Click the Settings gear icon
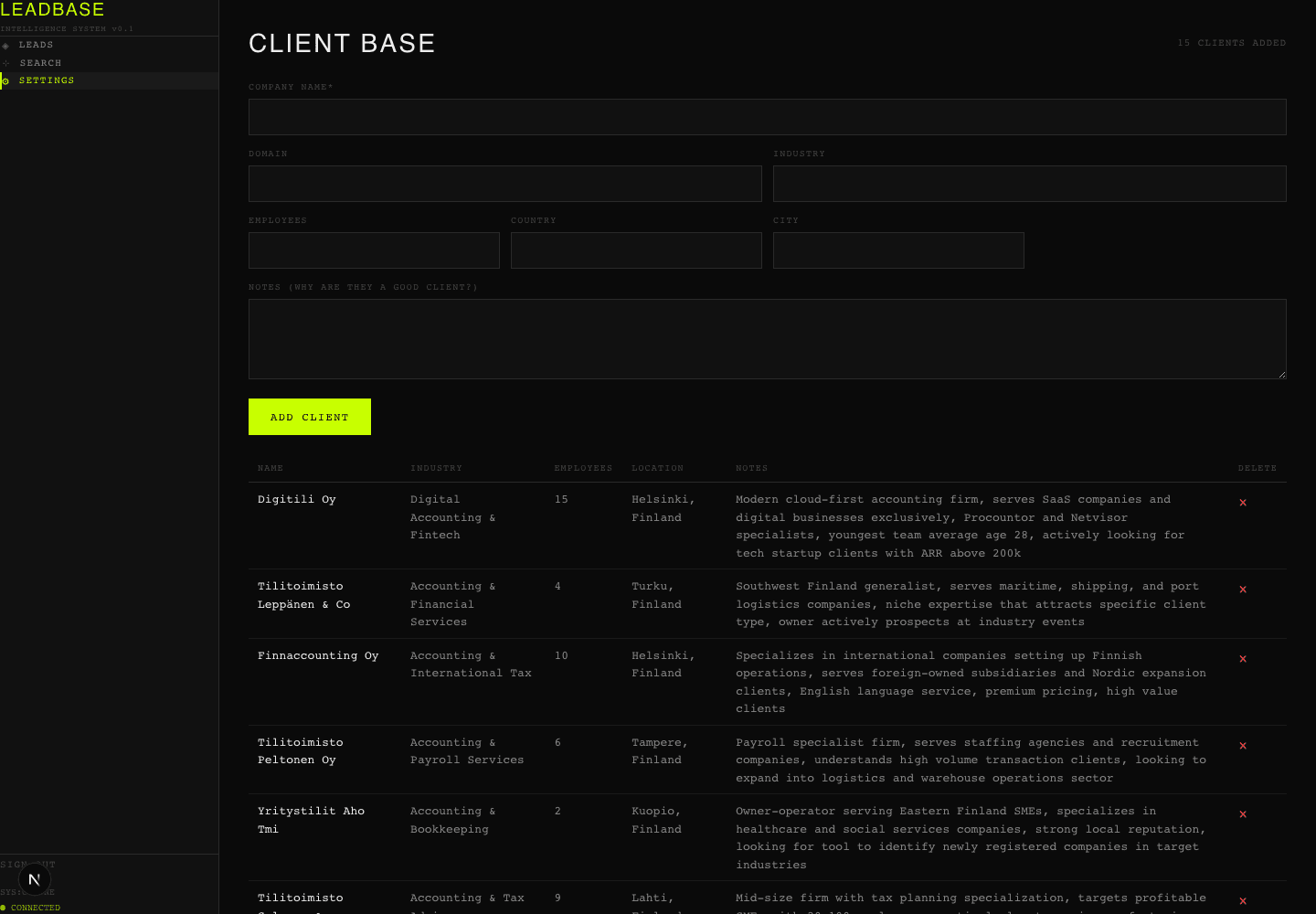Screen dimensions: 1316x914 [5, 81]
